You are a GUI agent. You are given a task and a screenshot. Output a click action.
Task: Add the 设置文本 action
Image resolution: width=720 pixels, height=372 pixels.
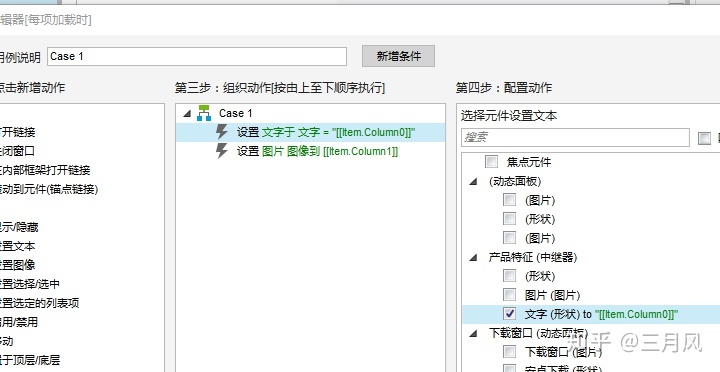[x=17, y=246]
